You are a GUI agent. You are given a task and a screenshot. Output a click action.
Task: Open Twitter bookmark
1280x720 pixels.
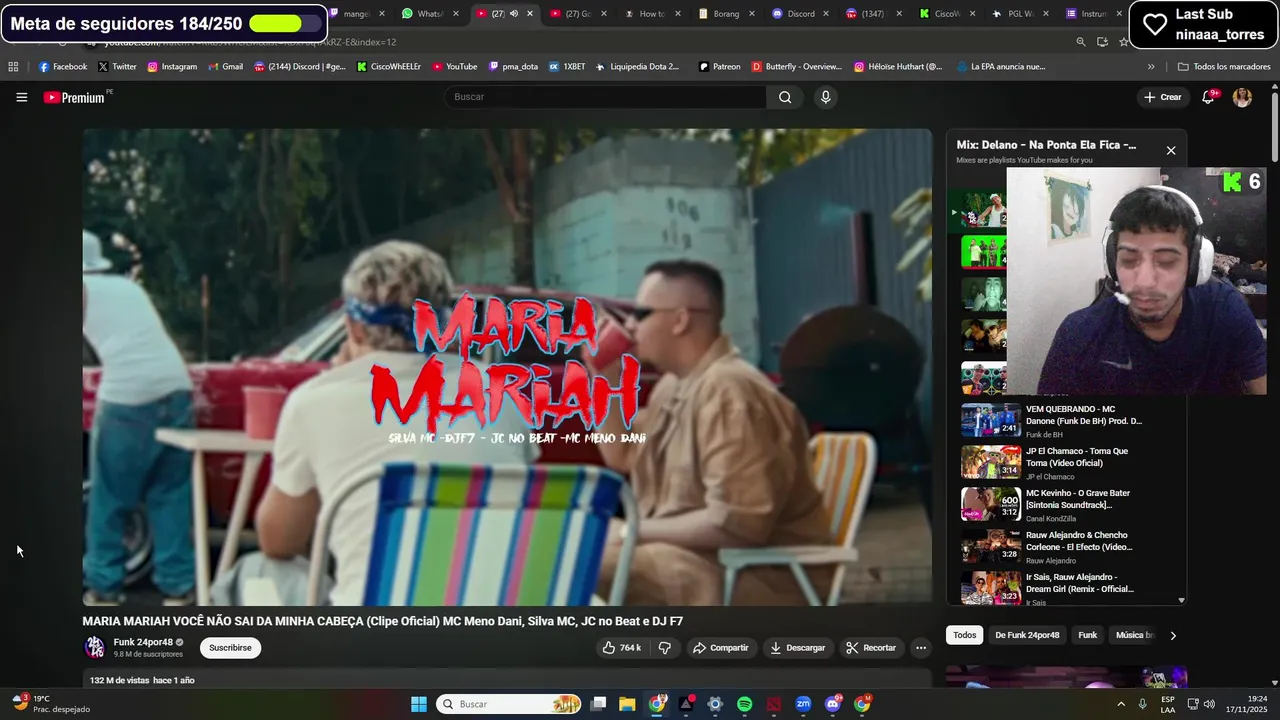point(117,67)
